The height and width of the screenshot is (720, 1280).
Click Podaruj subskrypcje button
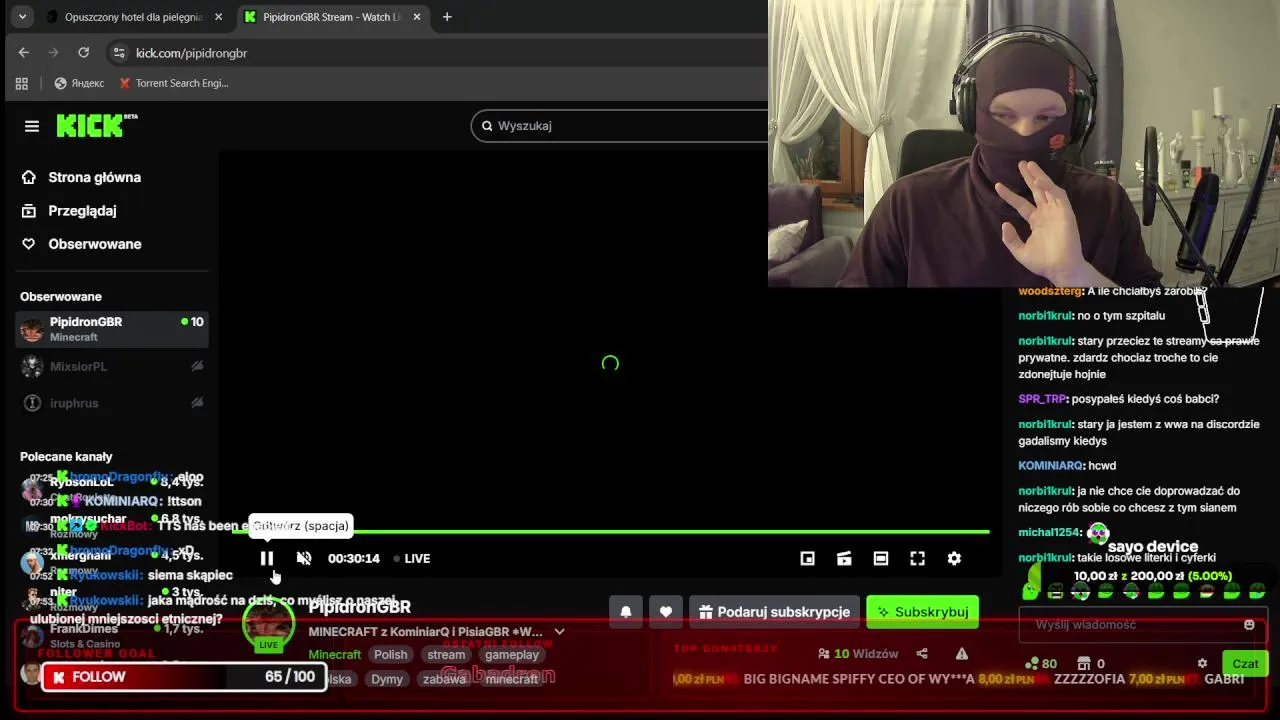coord(775,612)
